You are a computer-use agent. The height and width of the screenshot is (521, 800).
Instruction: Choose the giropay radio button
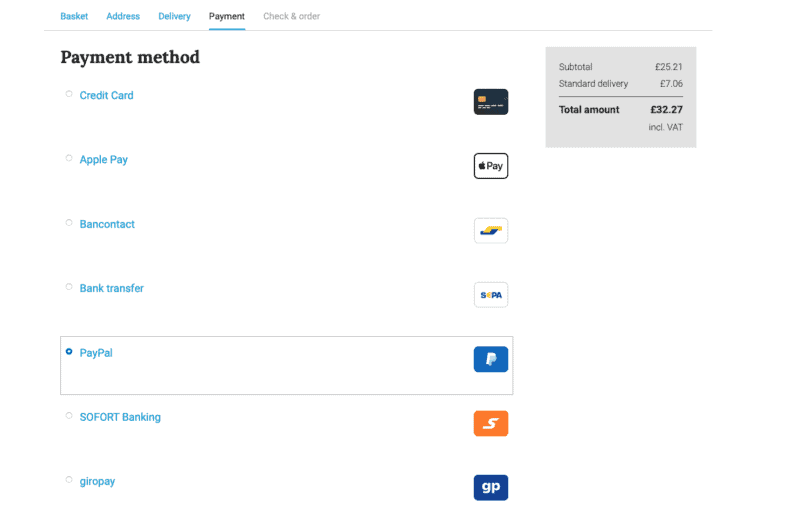(69, 480)
